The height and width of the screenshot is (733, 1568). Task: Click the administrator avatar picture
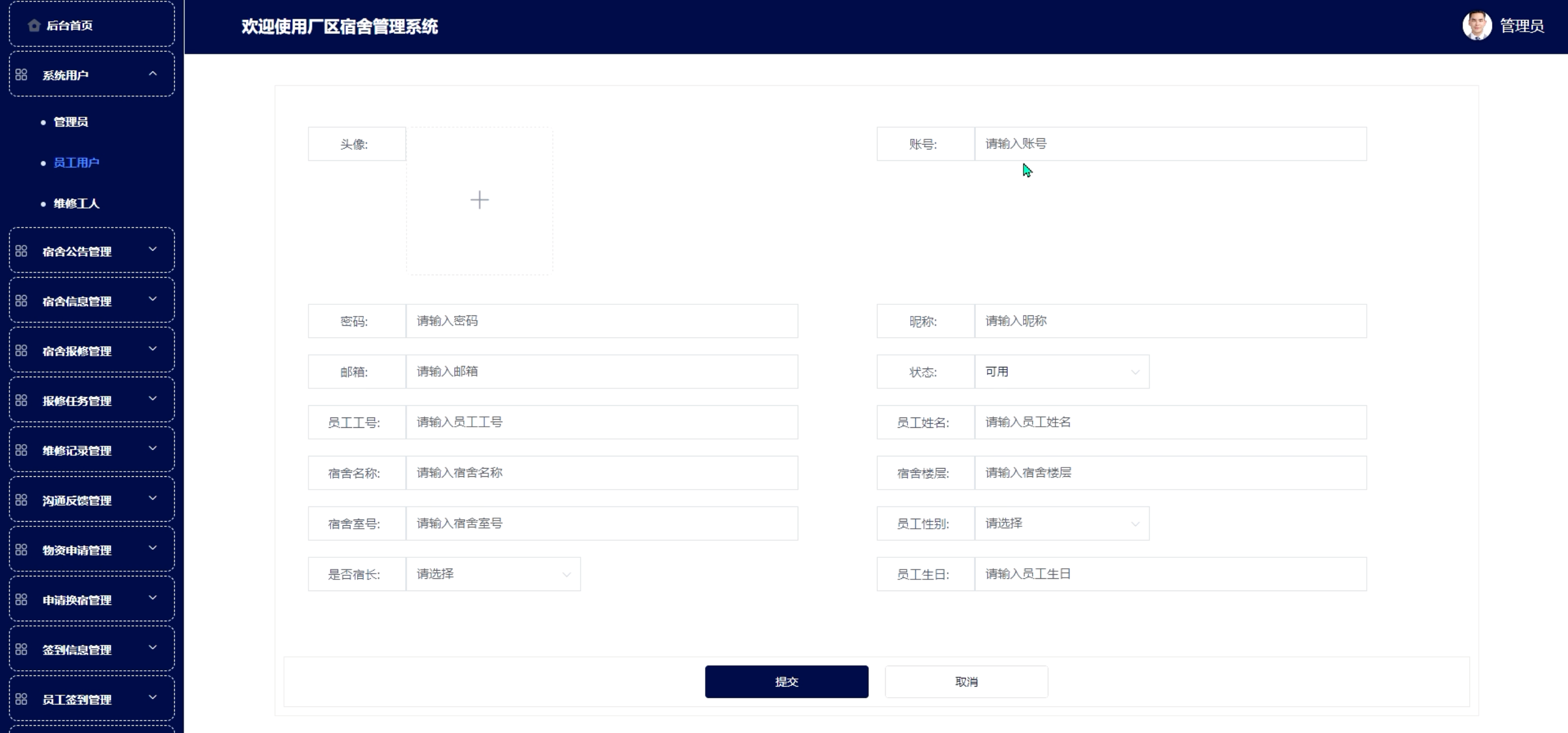point(1476,26)
